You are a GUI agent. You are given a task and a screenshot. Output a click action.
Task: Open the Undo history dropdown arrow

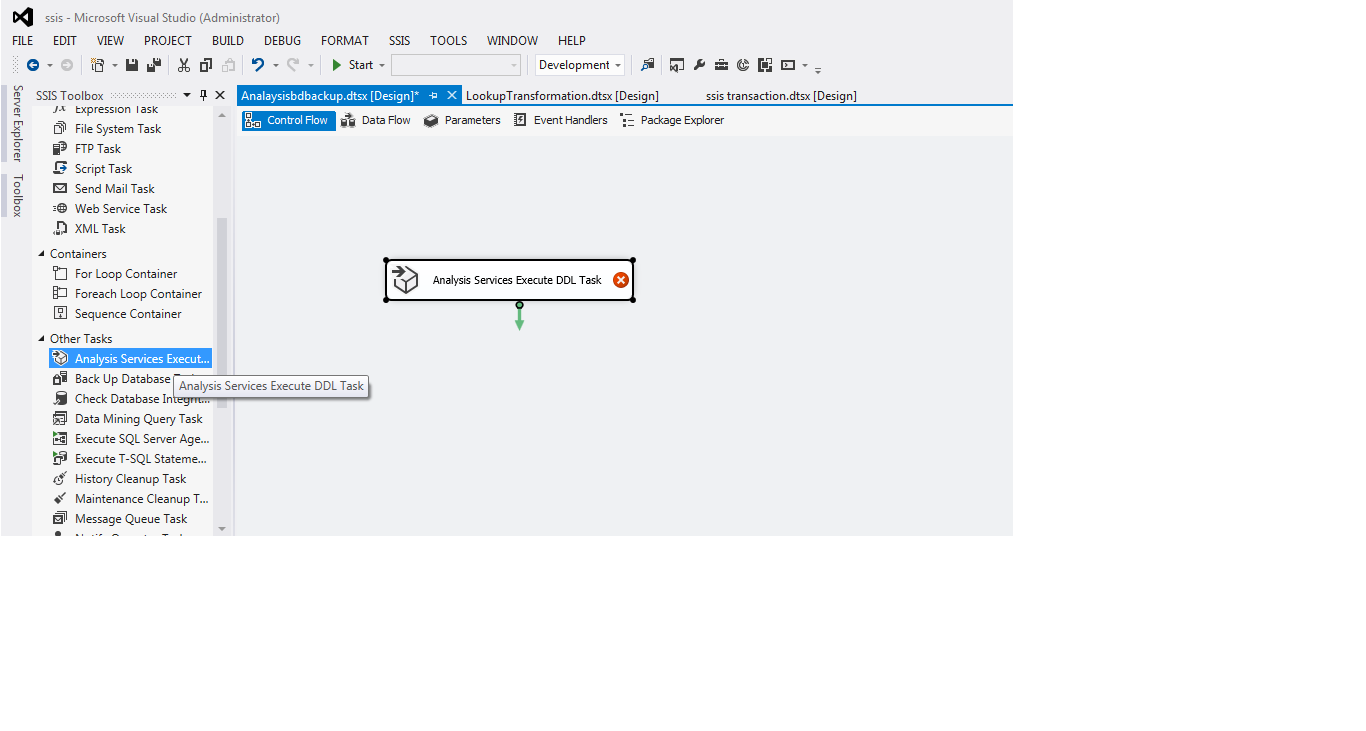coord(276,66)
